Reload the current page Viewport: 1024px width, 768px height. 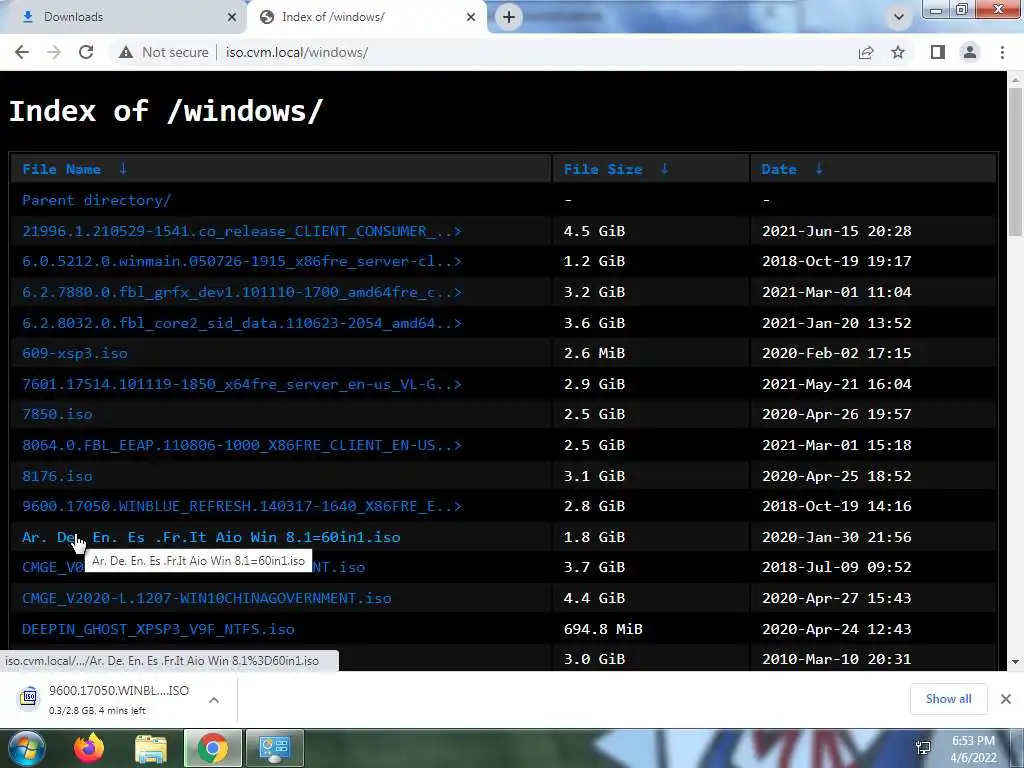tap(86, 52)
